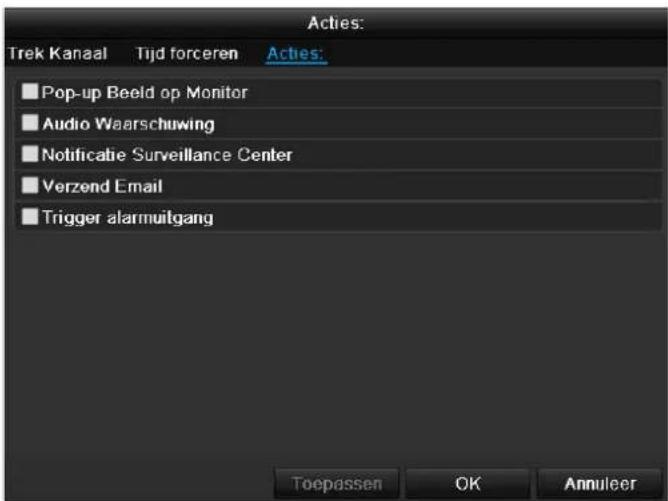Toggle the Verzend Email checkbox
This screenshot has width=668, height=501.
30,185
